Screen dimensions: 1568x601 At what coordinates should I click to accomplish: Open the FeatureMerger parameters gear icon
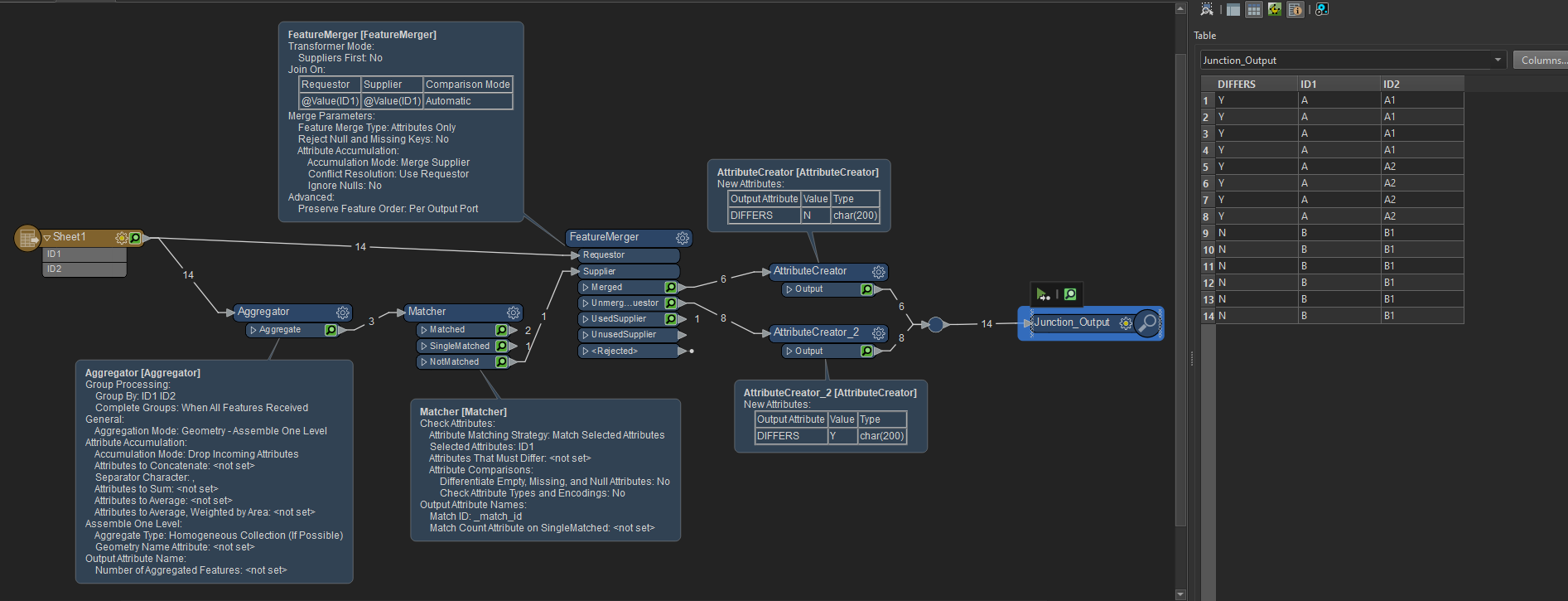(683, 238)
